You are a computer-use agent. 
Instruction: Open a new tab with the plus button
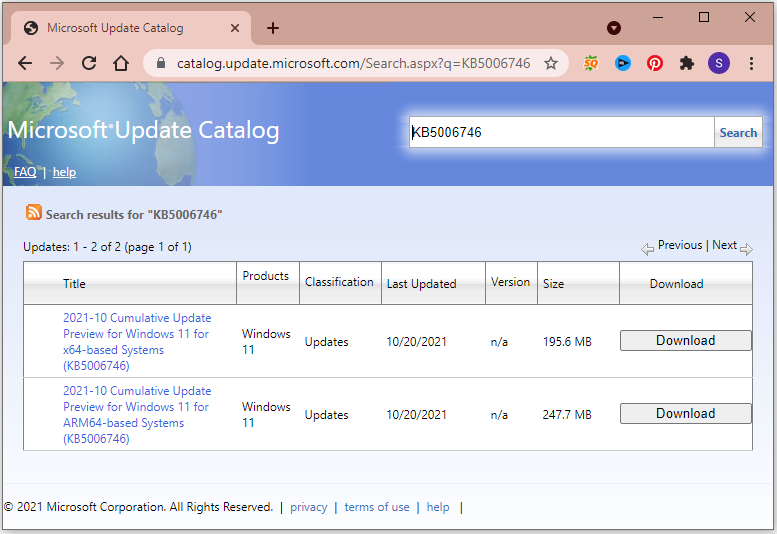click(x=273, y=28)
